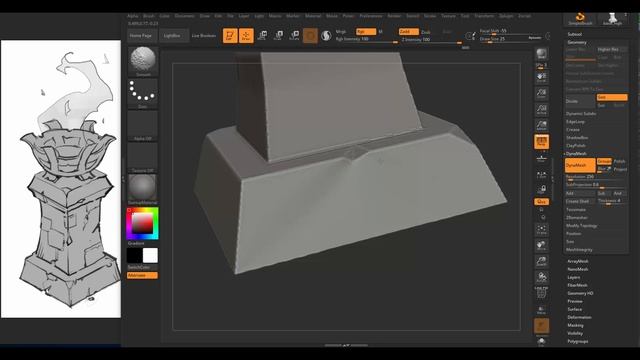
Task: Toggle Transp transparency button
Action: pos(542,310)
